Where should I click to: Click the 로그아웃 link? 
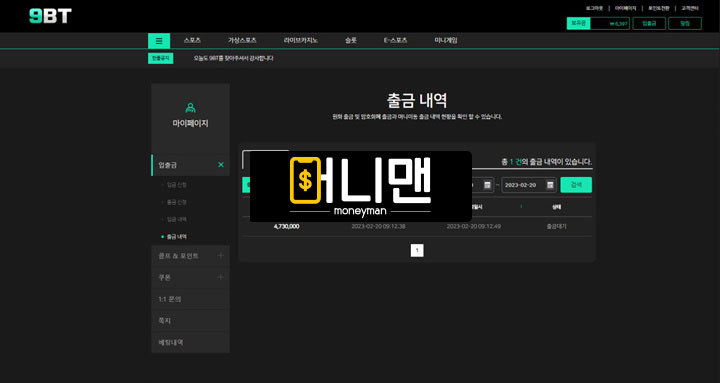[594, 8]
